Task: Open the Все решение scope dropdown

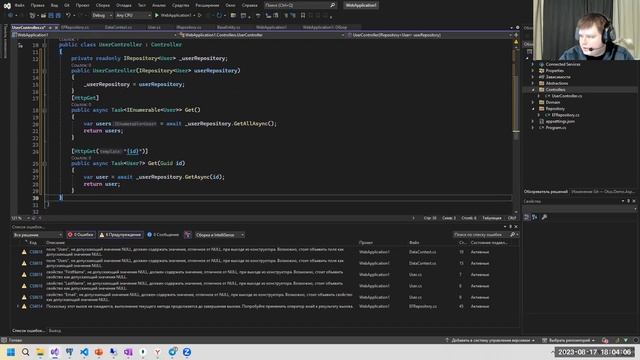Action: point(38,235)
